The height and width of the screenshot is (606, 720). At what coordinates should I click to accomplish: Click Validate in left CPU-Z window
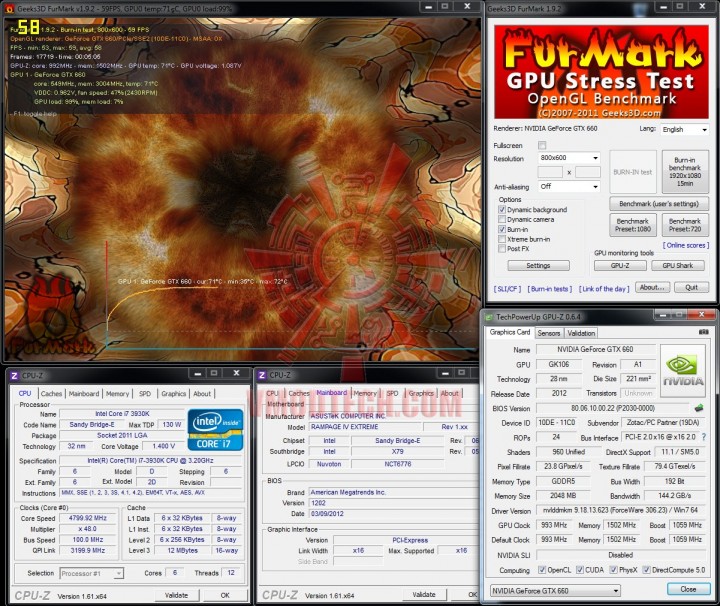tap(176, 595)
